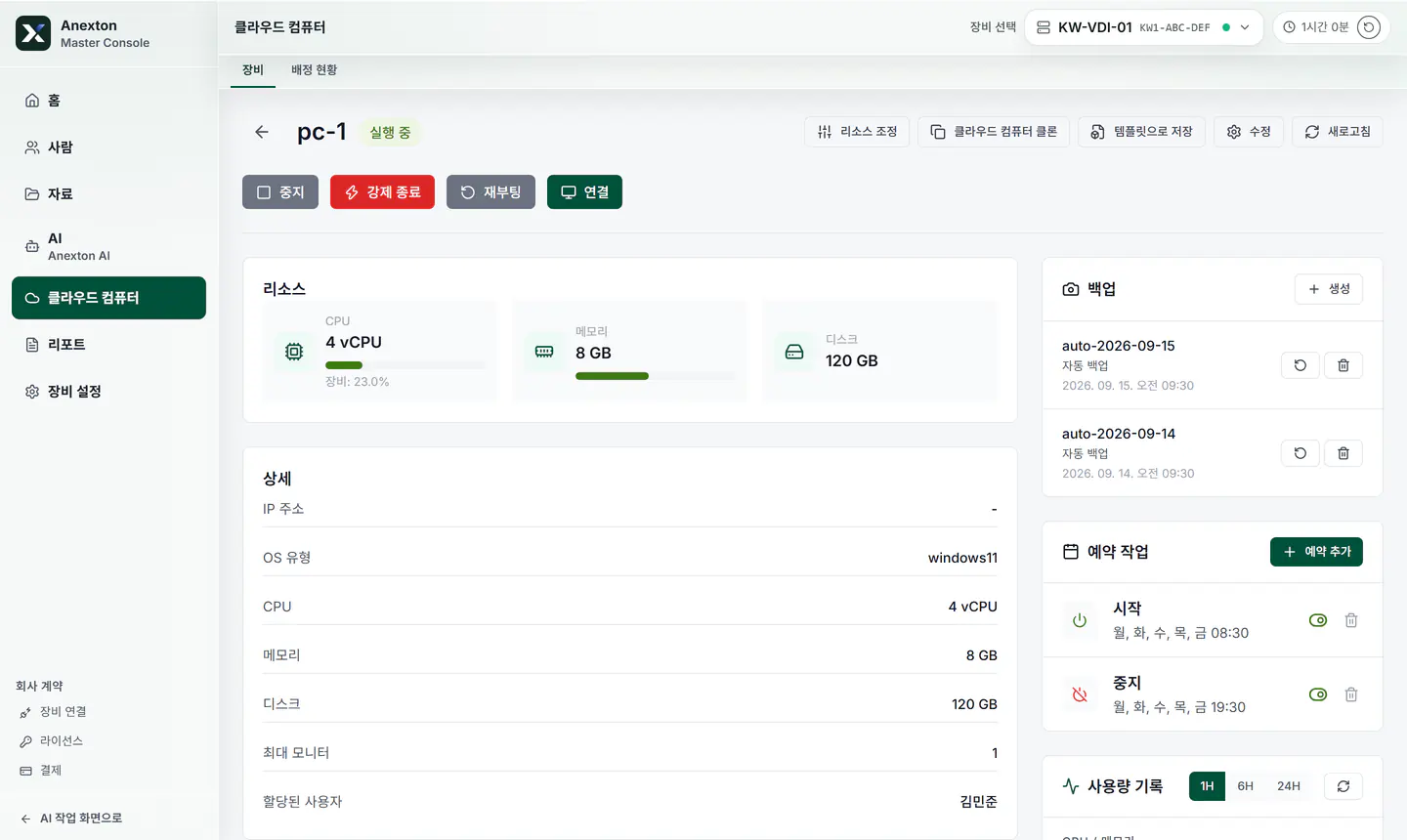Toggle the 시작 schedule switch

[x=1318, y=620]
